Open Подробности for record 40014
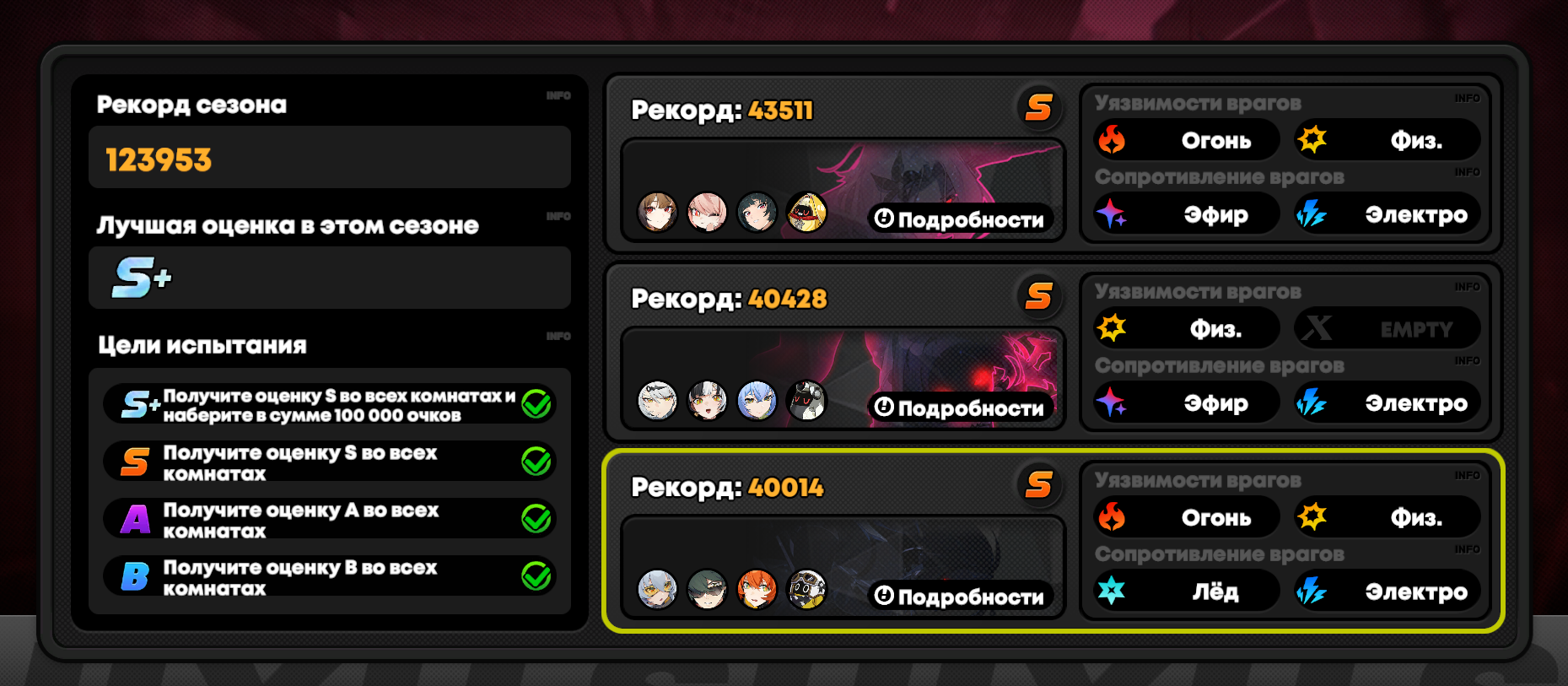The height and width of the screenshot is (686, 1568). click(960, 597)
